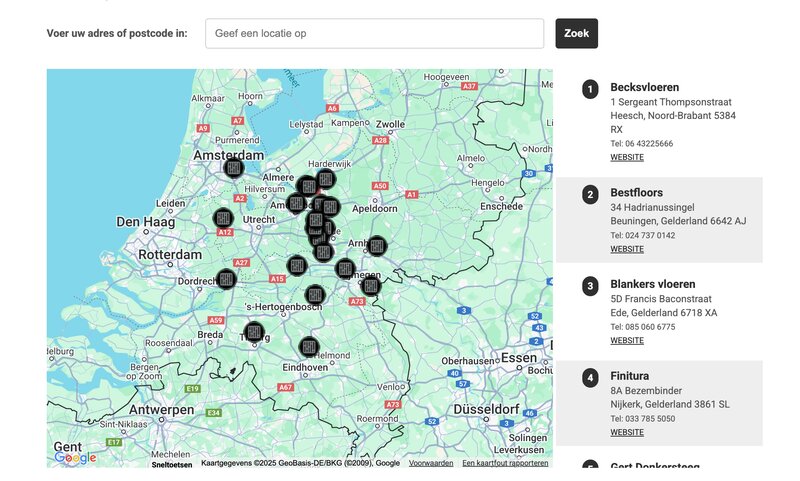The width and height of the screenshot is (800, 481).
Task: Open the Becksvloeren WEBSITE link
Action: click(627, 157)
